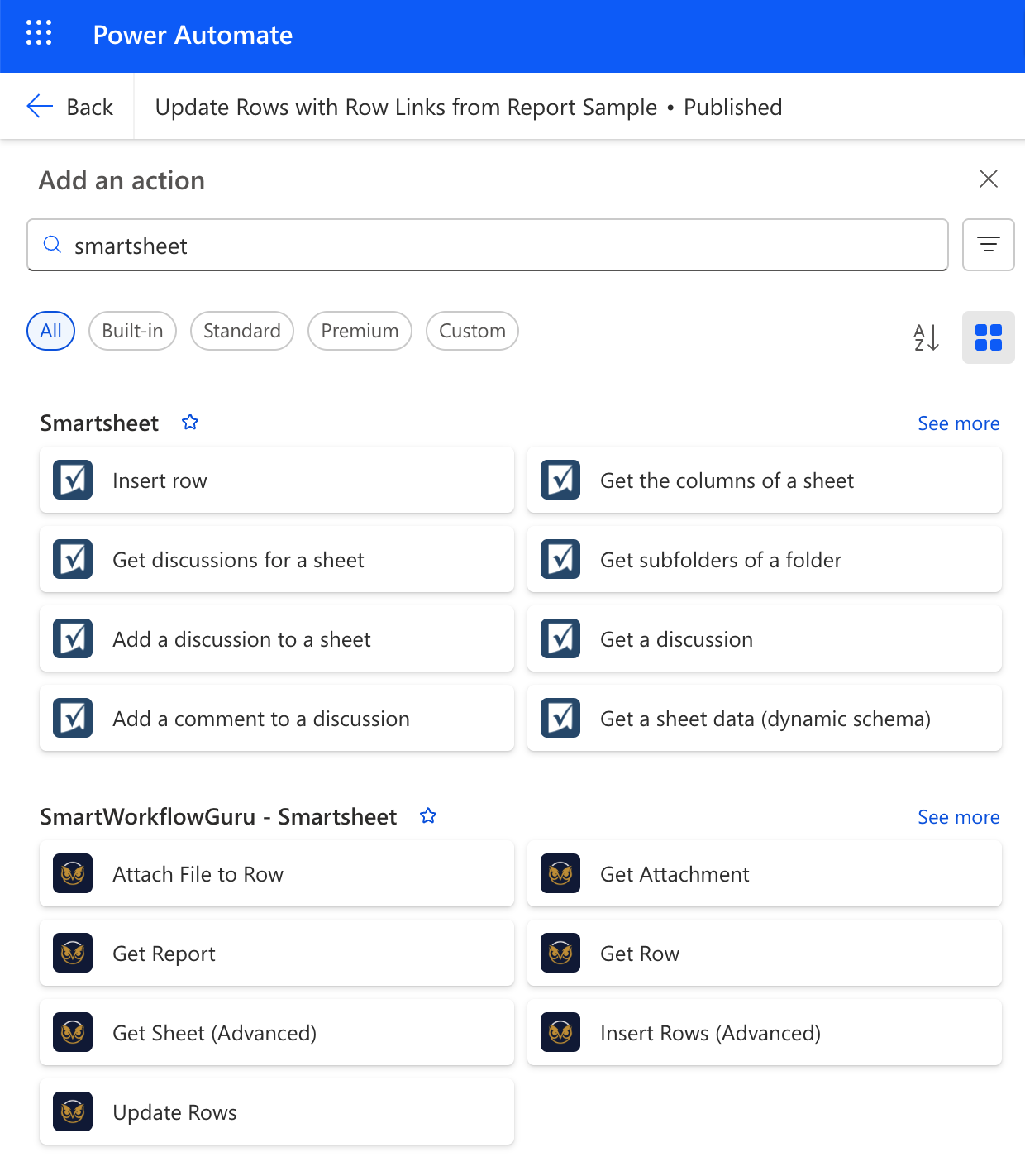This screenshot has height=1176, width=1025.
Task: Choose the Get Report action
Action: 277,953
